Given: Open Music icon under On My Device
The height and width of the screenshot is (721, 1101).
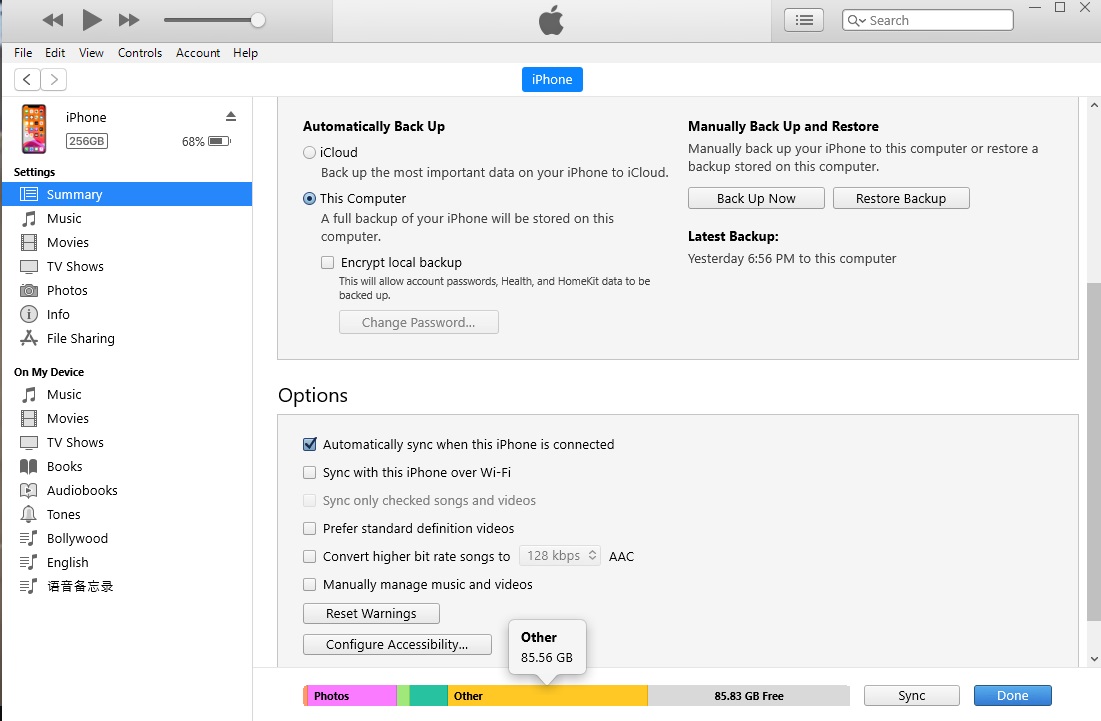Looking at the screenshot, I should coord(29,395).
